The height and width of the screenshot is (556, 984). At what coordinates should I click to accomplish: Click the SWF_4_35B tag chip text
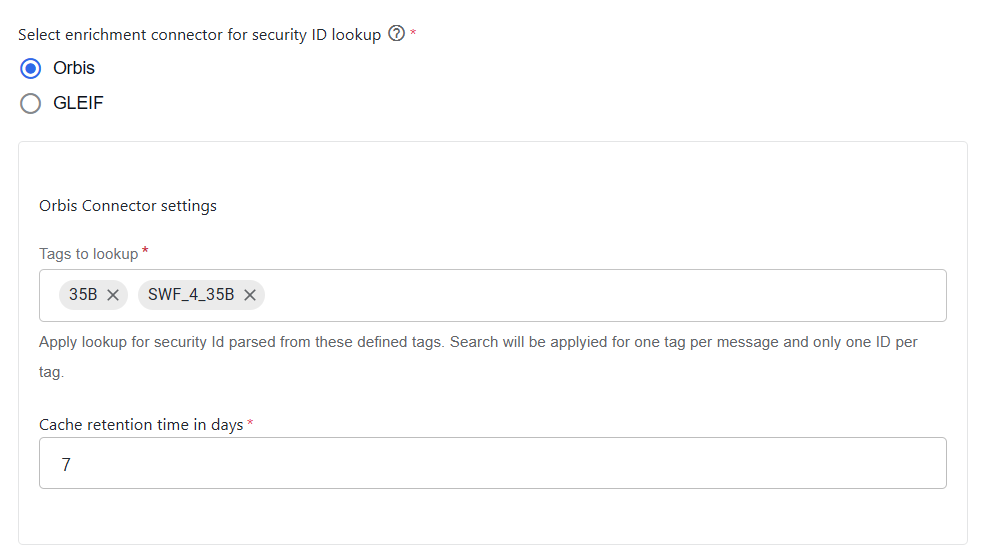(x=191, y=295)
